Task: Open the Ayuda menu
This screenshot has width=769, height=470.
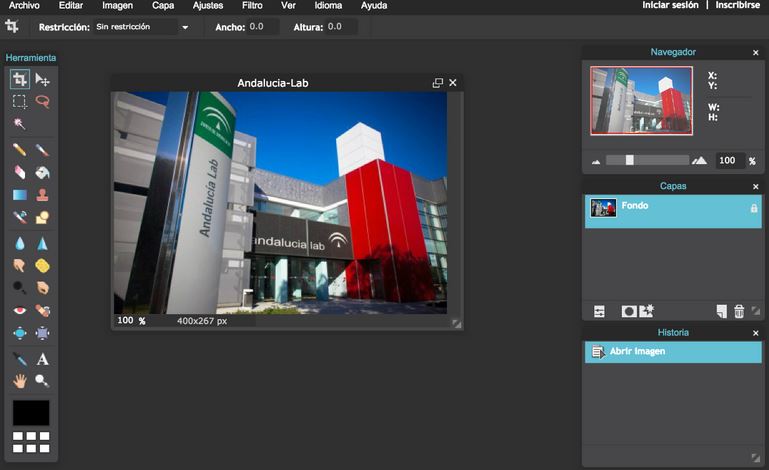Action: point(374,5)
